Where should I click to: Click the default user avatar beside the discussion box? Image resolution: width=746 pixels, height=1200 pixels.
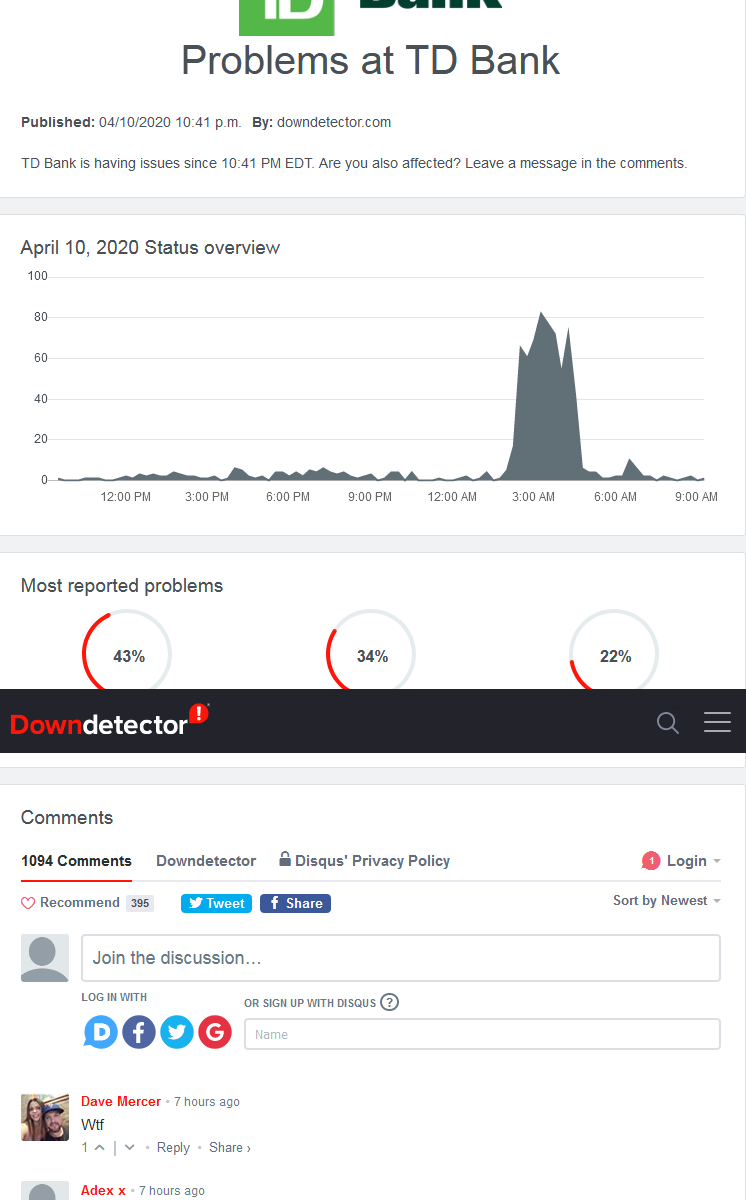(45, 958)
